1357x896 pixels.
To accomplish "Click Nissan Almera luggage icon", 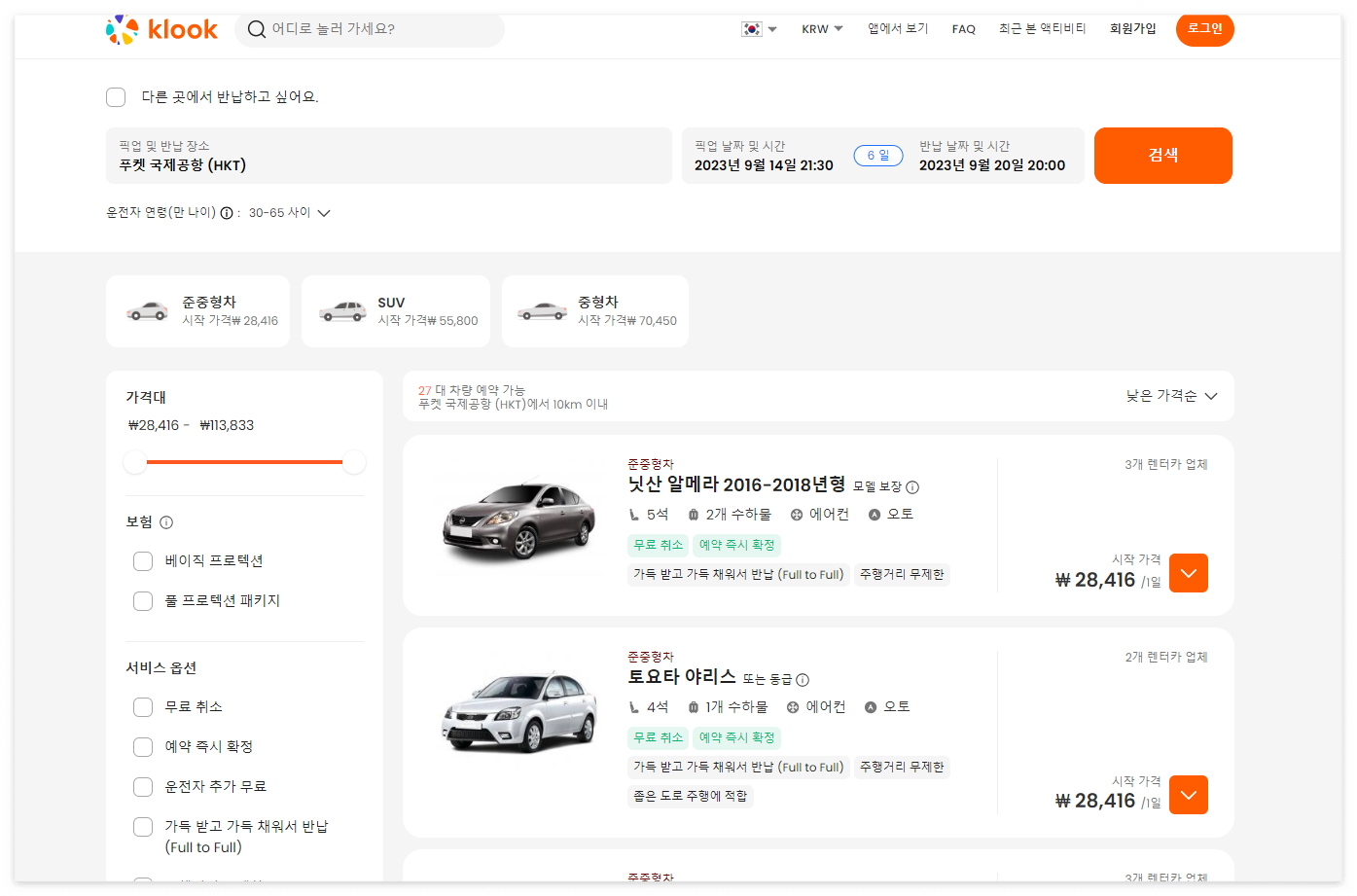I will click(694, 515).
